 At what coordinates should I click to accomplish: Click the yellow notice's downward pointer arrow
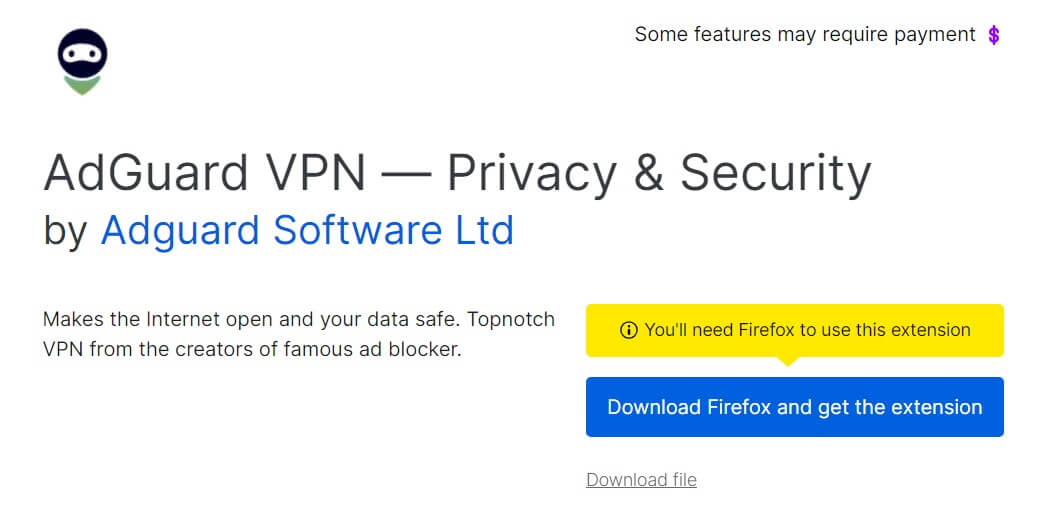[x=788, y=361]
